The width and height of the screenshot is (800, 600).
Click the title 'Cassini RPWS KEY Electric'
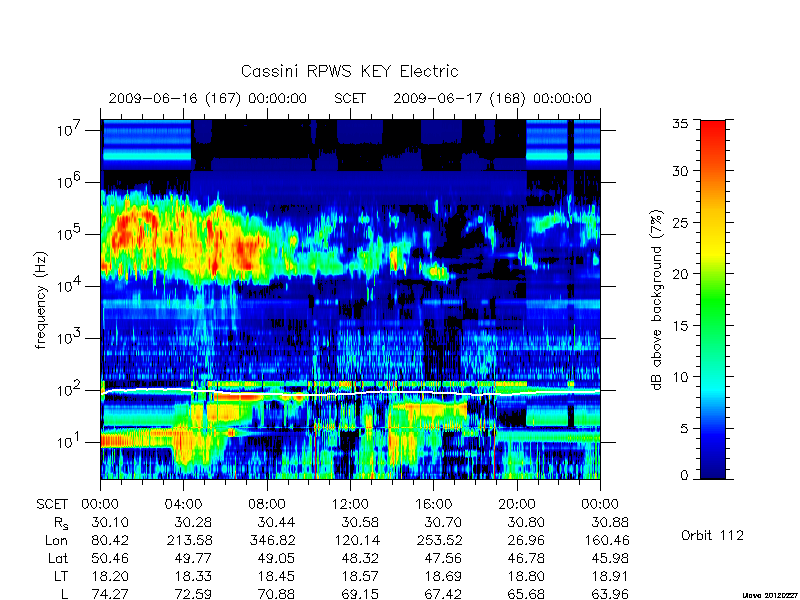coord(349,71)
